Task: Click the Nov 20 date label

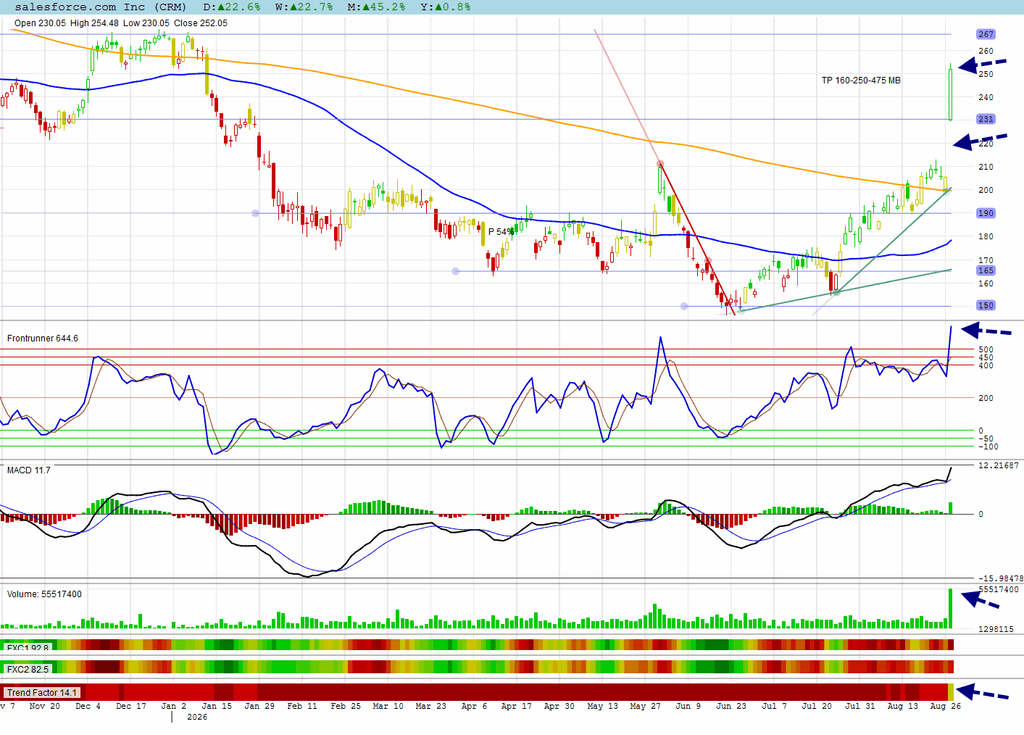Action: point(44,706)
